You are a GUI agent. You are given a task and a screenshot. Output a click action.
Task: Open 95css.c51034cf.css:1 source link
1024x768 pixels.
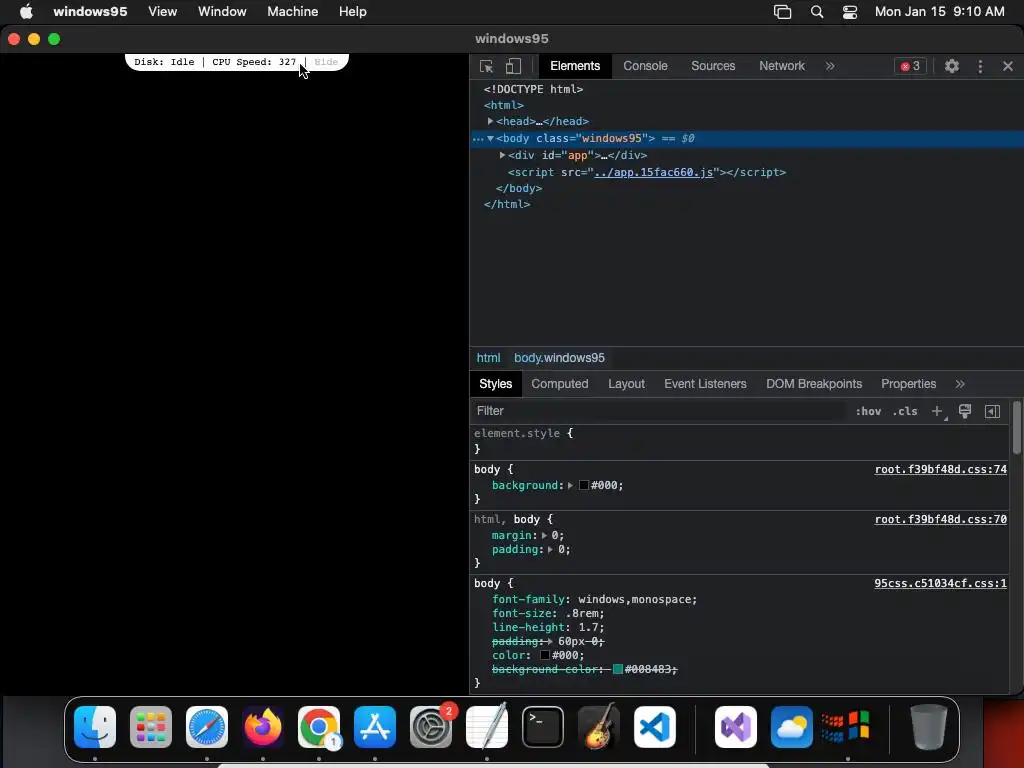tap(940, 583)
